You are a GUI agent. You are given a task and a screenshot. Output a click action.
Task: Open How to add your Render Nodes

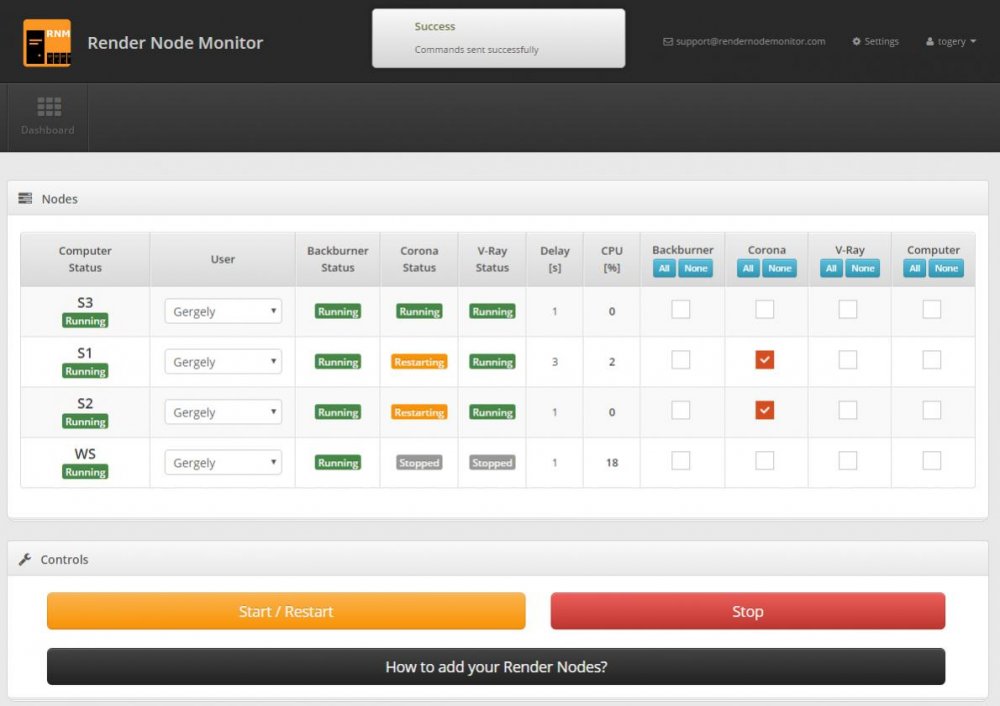click(x=496, y=667)
